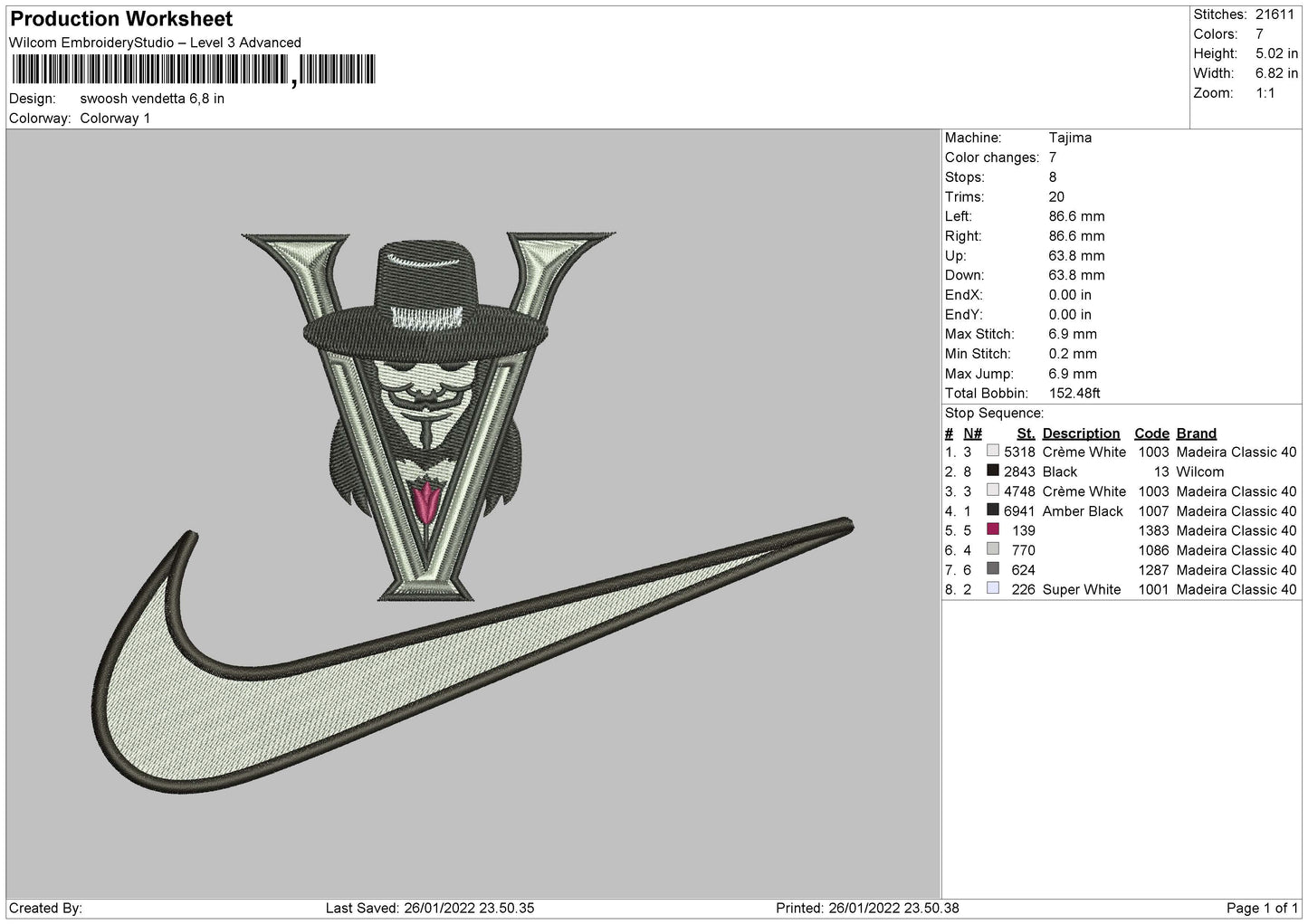
Task: Click the Tajima machine name
Action: pyautogui.click(x=1070, y=138)
